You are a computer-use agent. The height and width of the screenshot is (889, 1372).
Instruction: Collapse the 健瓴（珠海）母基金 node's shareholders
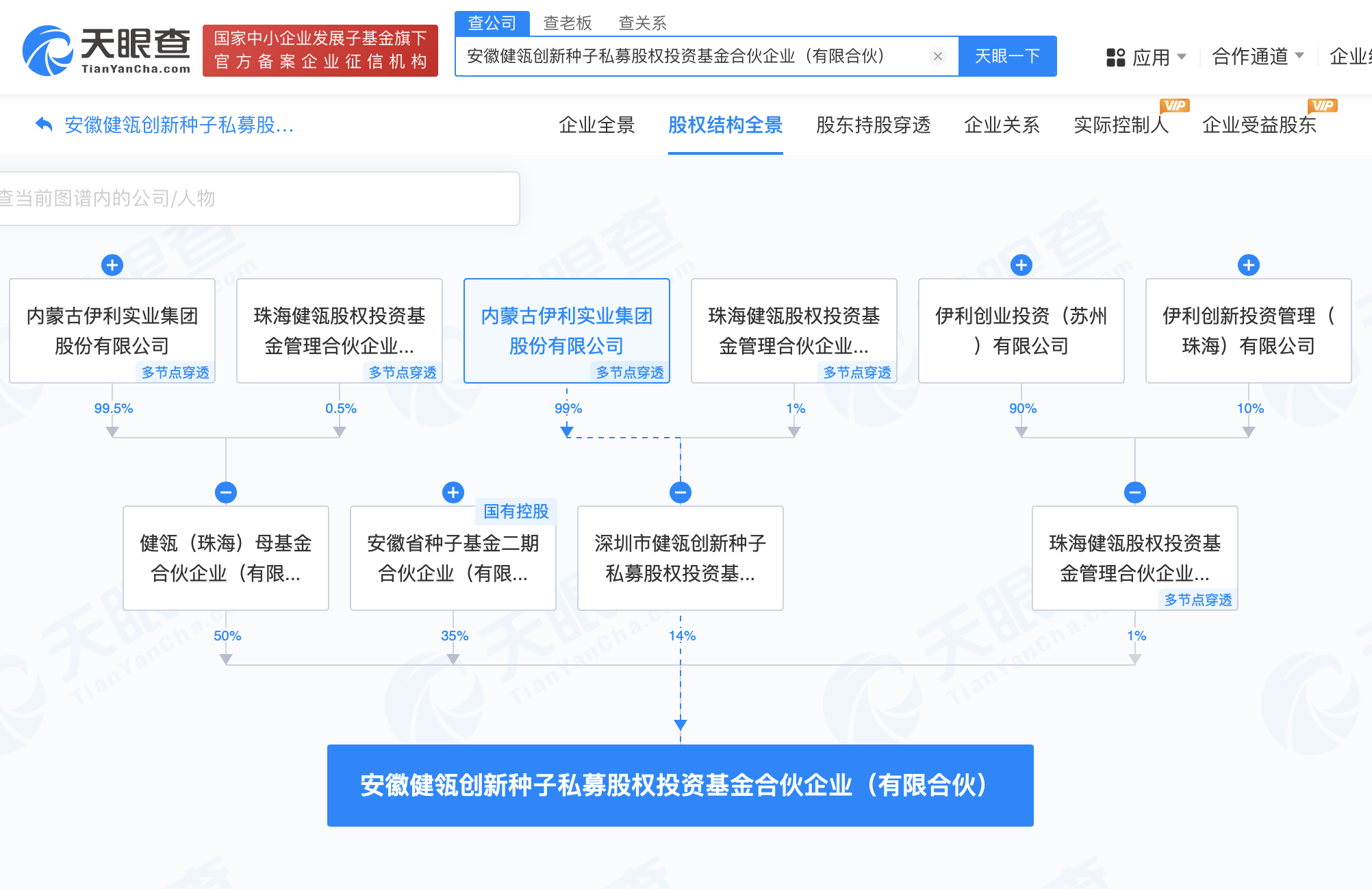[x=226, y=492]
